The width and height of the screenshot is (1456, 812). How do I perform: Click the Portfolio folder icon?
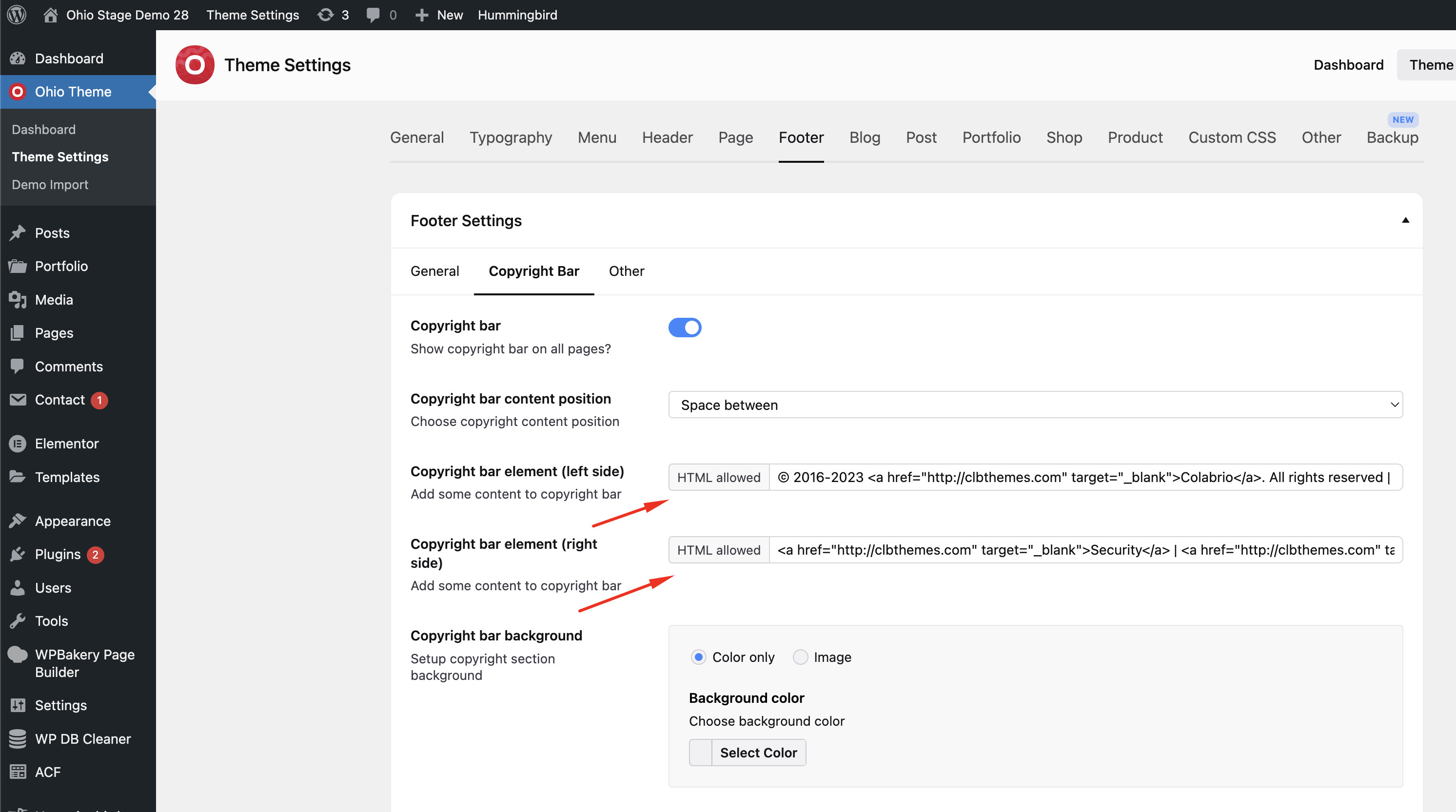point(18,266)
